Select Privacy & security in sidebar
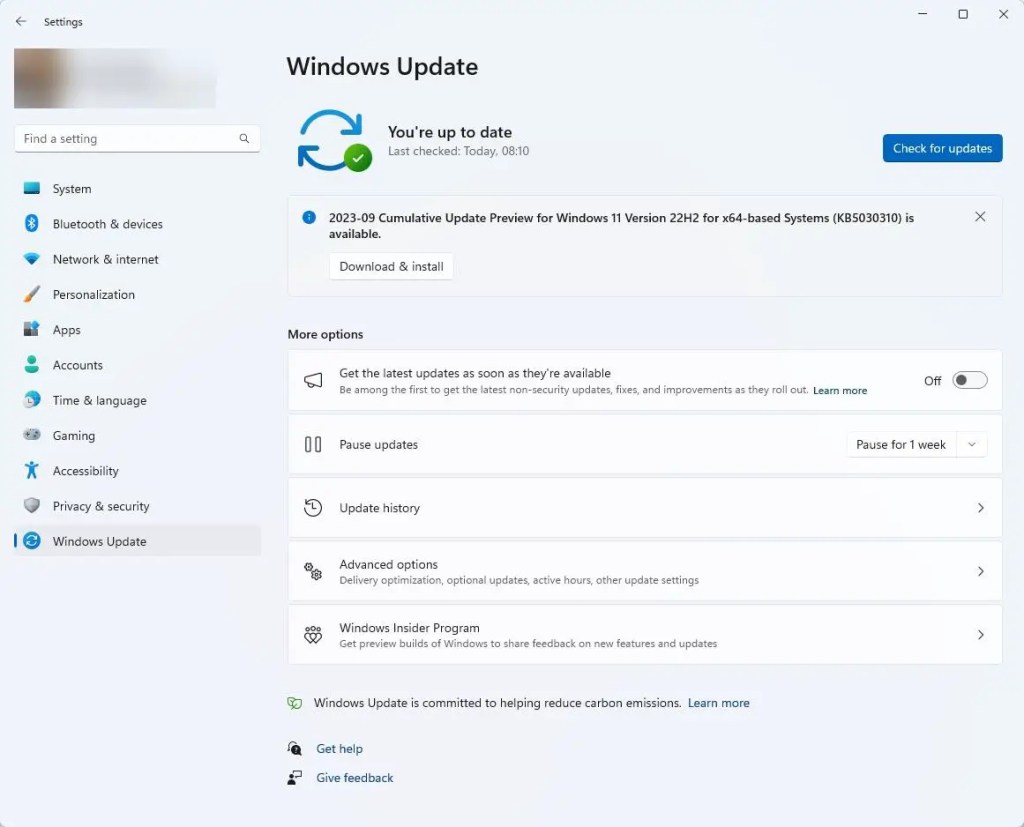 [137, 506]
